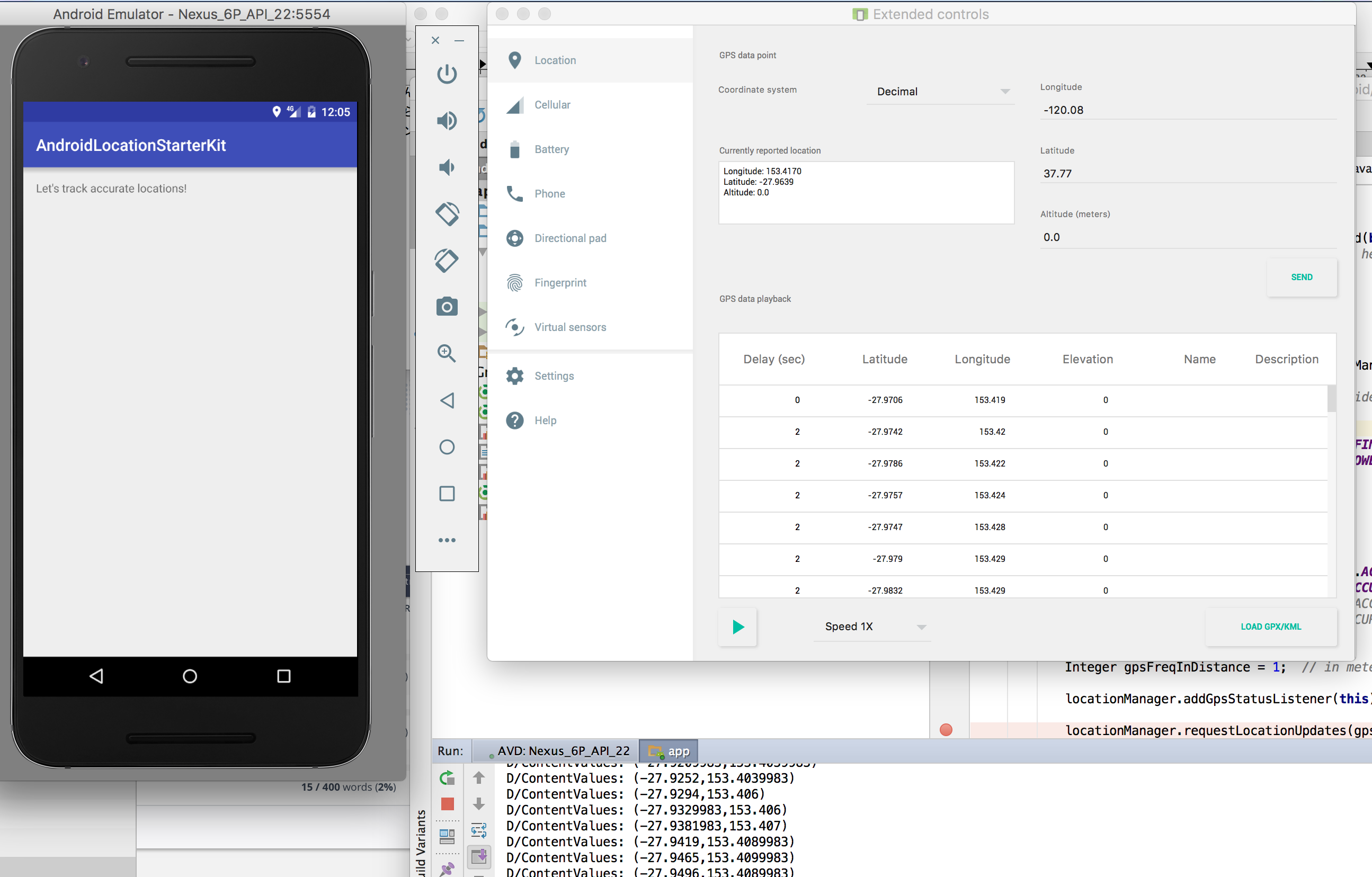
Task: Click the volume down icon
Action: point(447,167)
